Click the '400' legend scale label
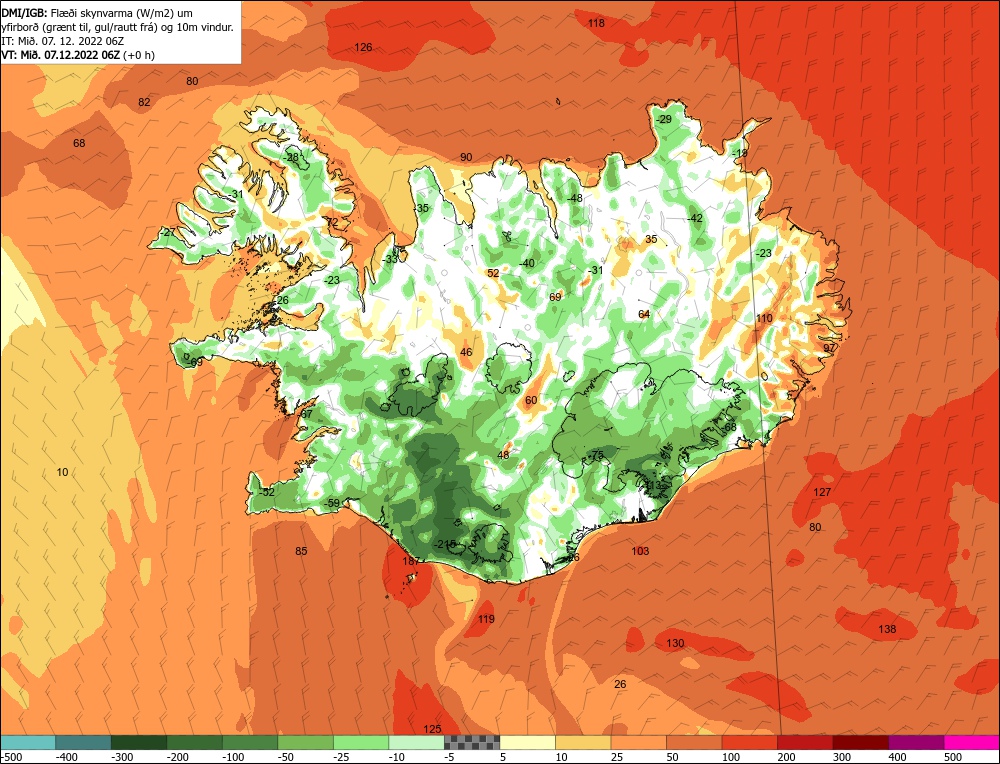This screenshot has width=1000, height=764. [x=897, y=757]
